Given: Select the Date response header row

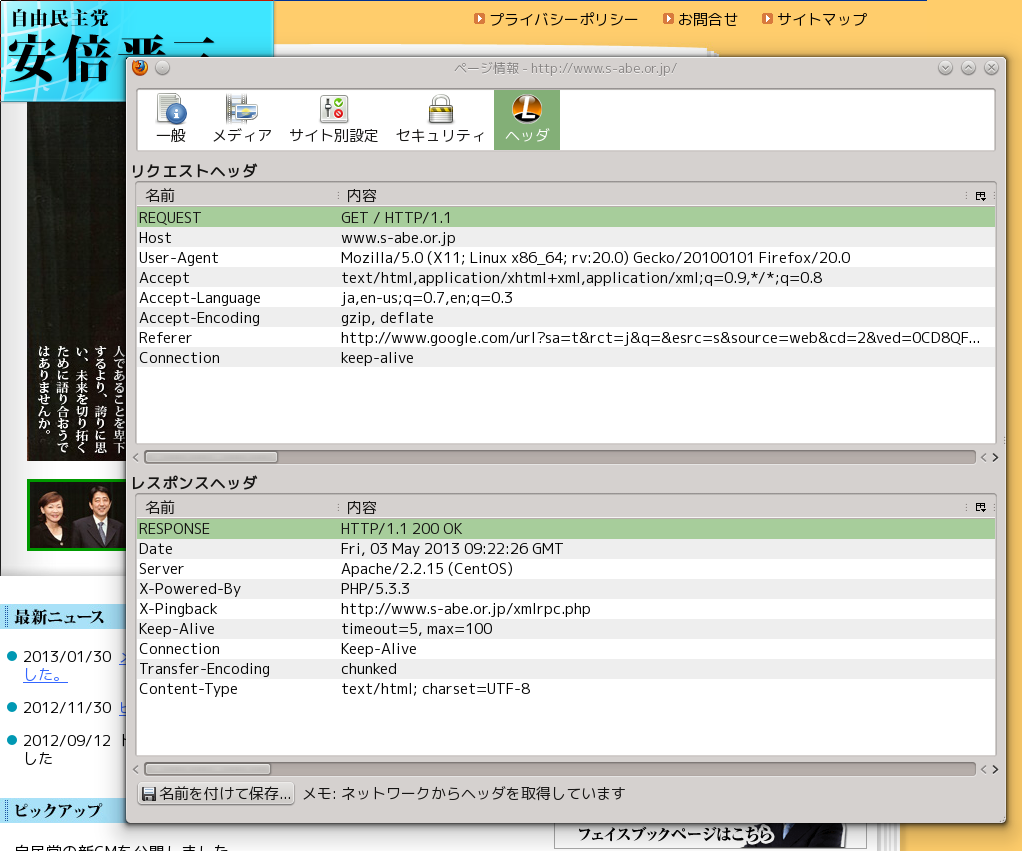Looking at the screenshot, I should (566, 549).
